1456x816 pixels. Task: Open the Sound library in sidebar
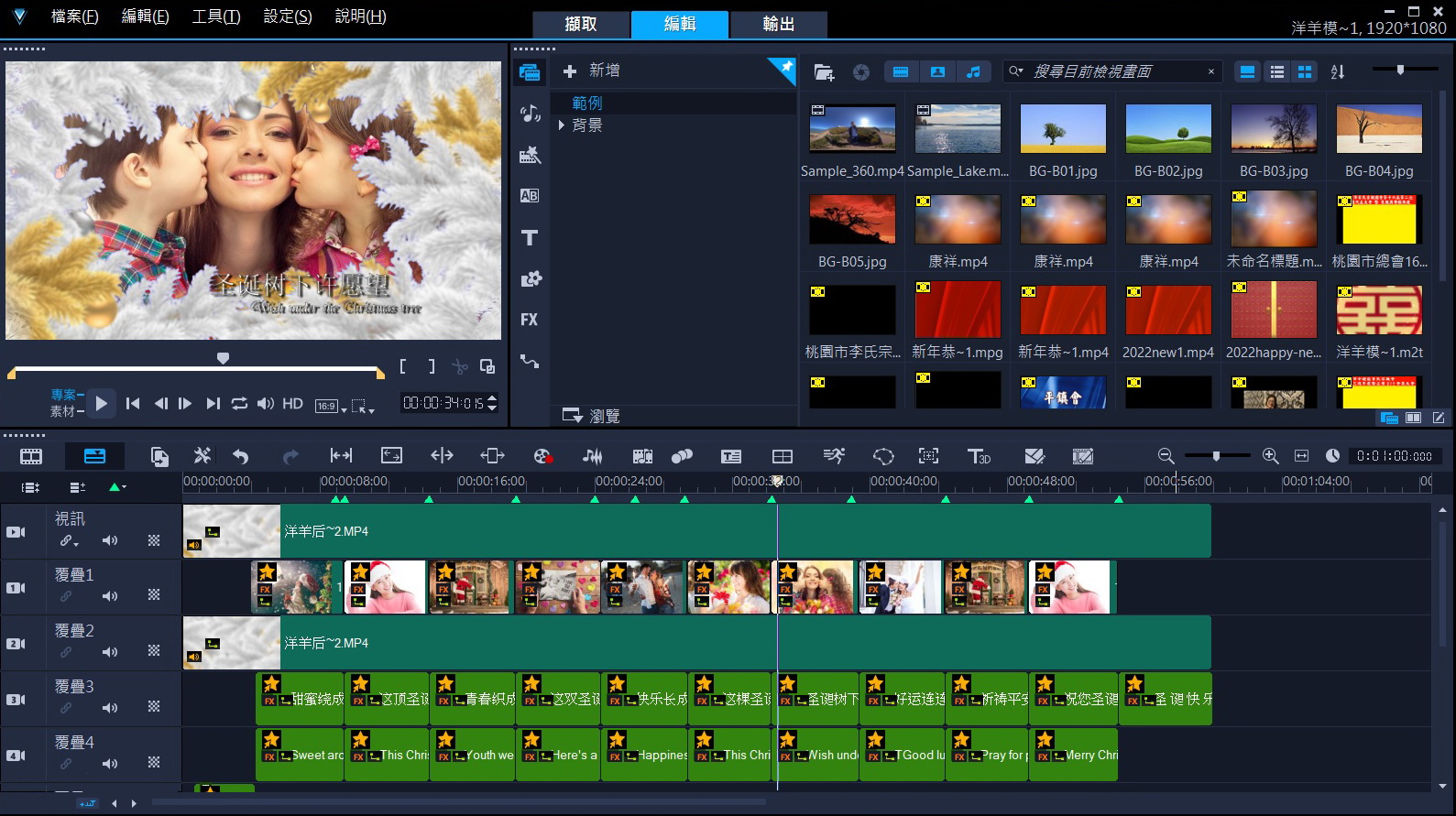tap(530, 114)
